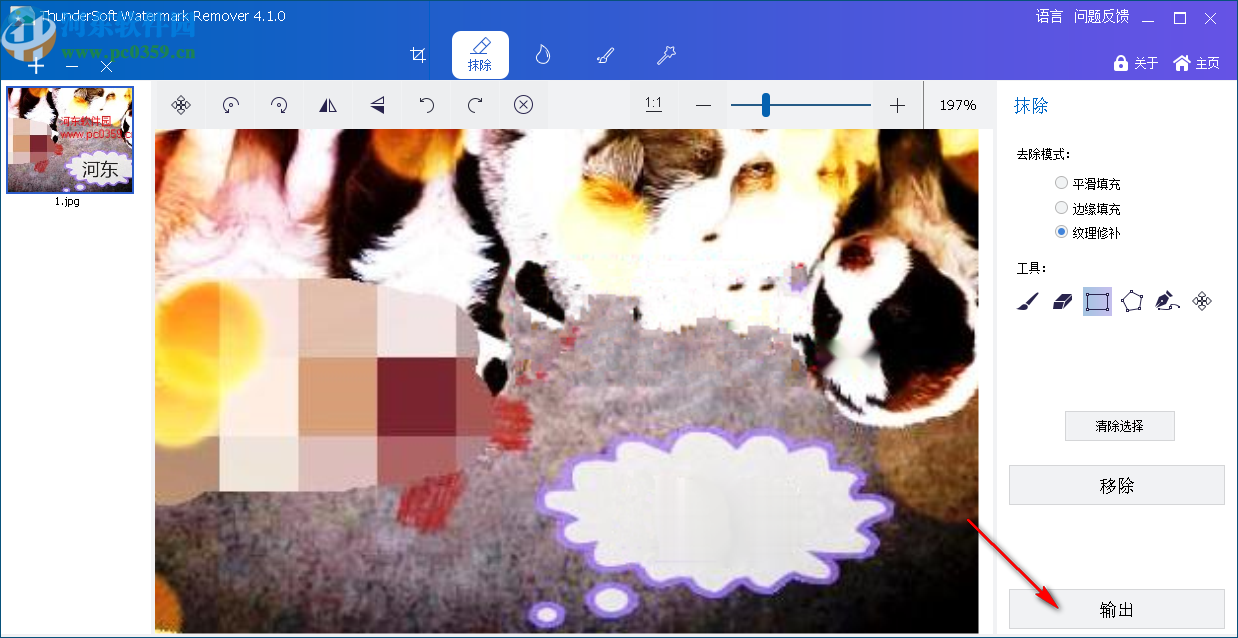Select the 纹理修补 removal mode
Screen dimensions: 1238x638
[1060, 231]
